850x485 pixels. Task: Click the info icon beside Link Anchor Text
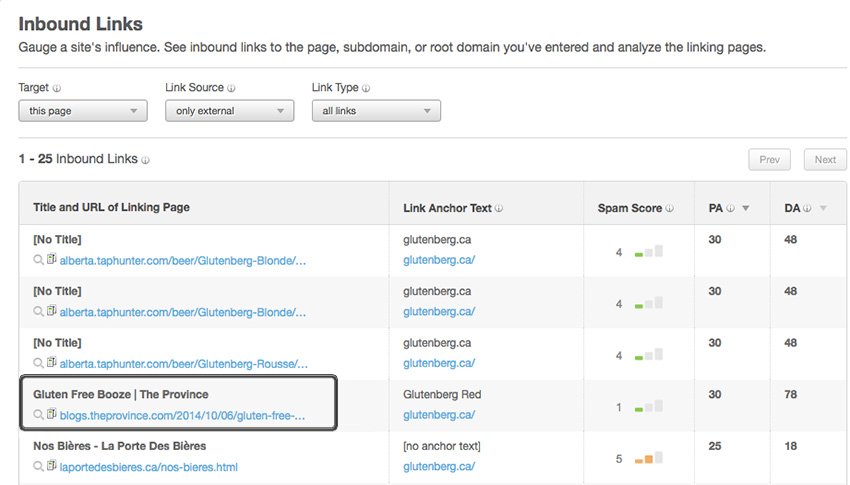[x=499, y=208]
